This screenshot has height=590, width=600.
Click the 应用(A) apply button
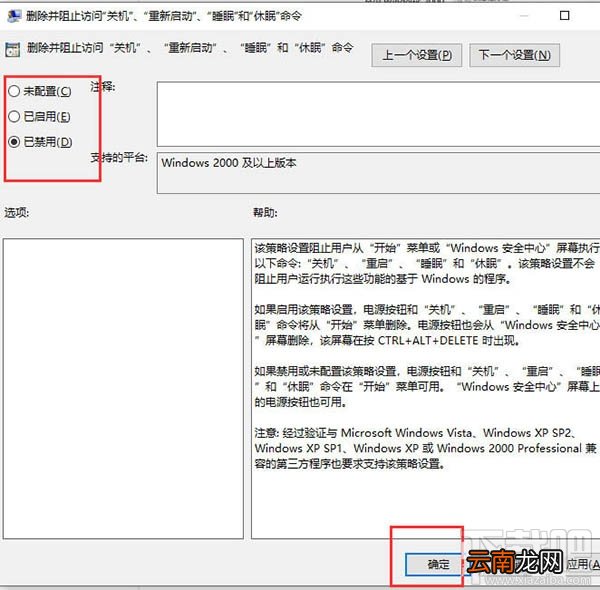583,564
